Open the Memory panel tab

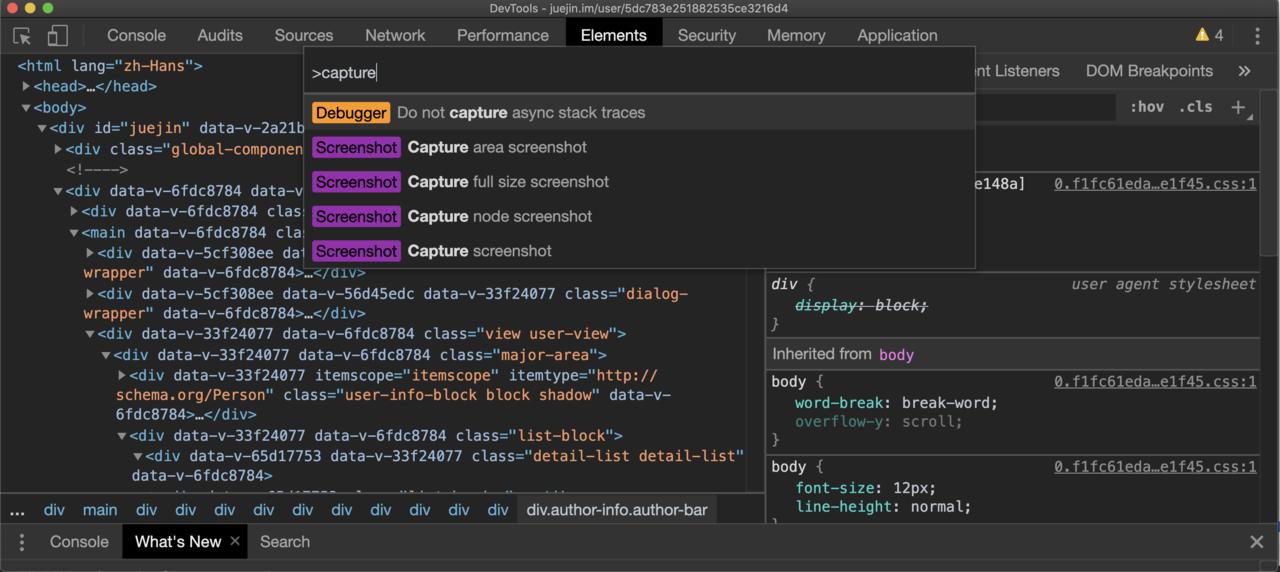[x=796, y=35]
